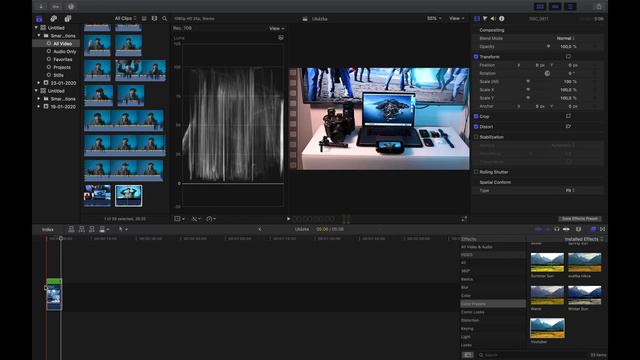Click the background tasks circular icon

71,7
